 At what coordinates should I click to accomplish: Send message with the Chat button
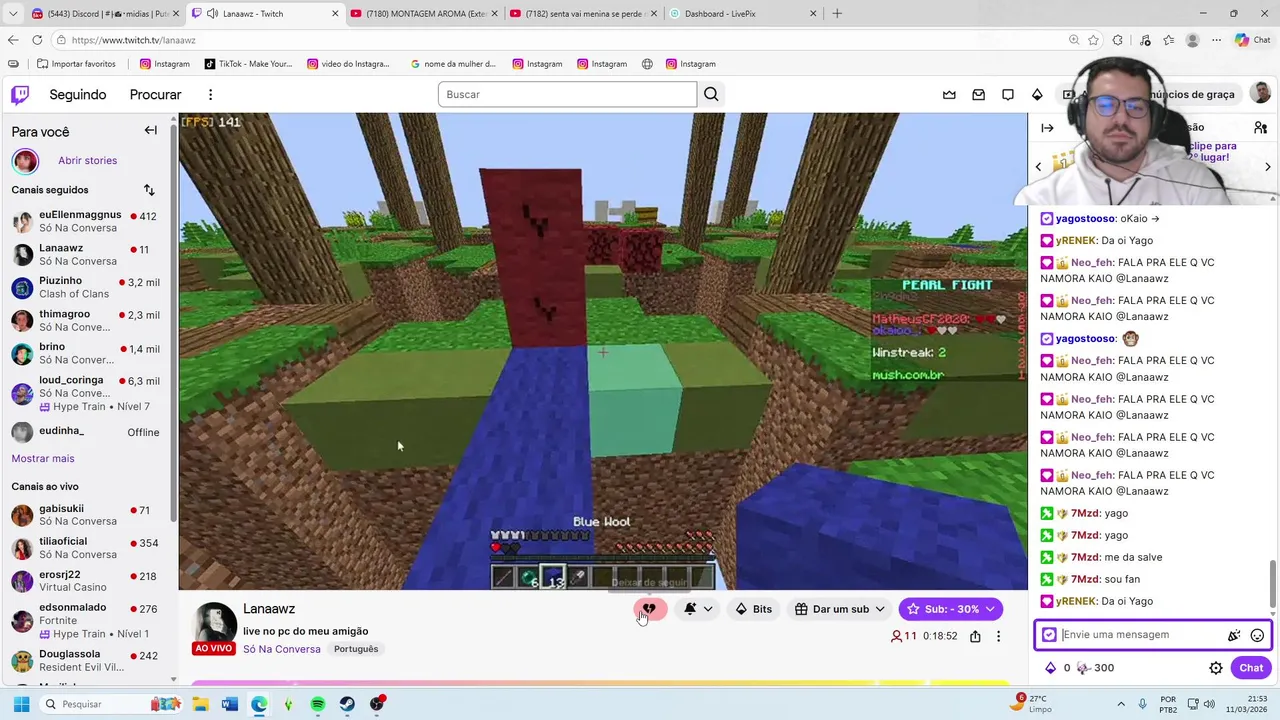click(x=1251, y=668)
